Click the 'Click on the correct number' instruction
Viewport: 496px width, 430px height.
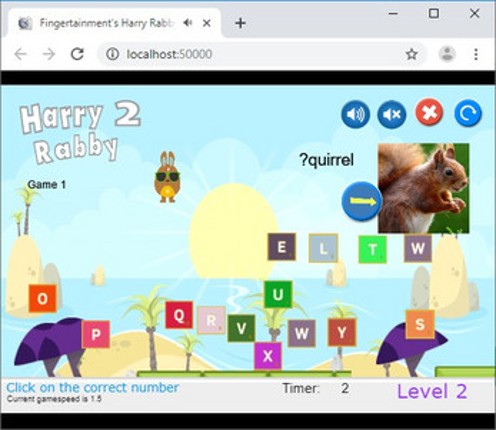point(93,387)
